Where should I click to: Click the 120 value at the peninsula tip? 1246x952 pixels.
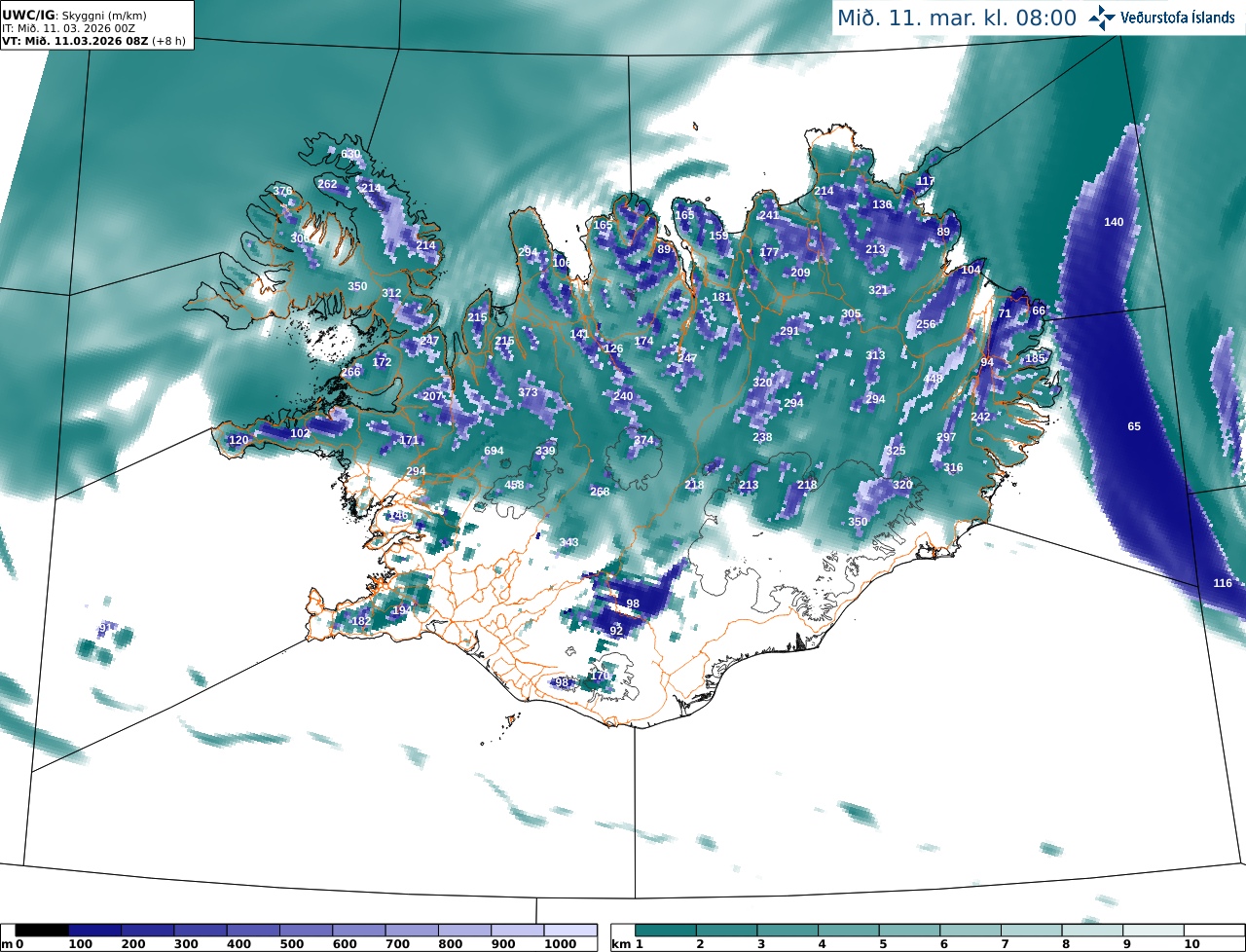point(238,440)
